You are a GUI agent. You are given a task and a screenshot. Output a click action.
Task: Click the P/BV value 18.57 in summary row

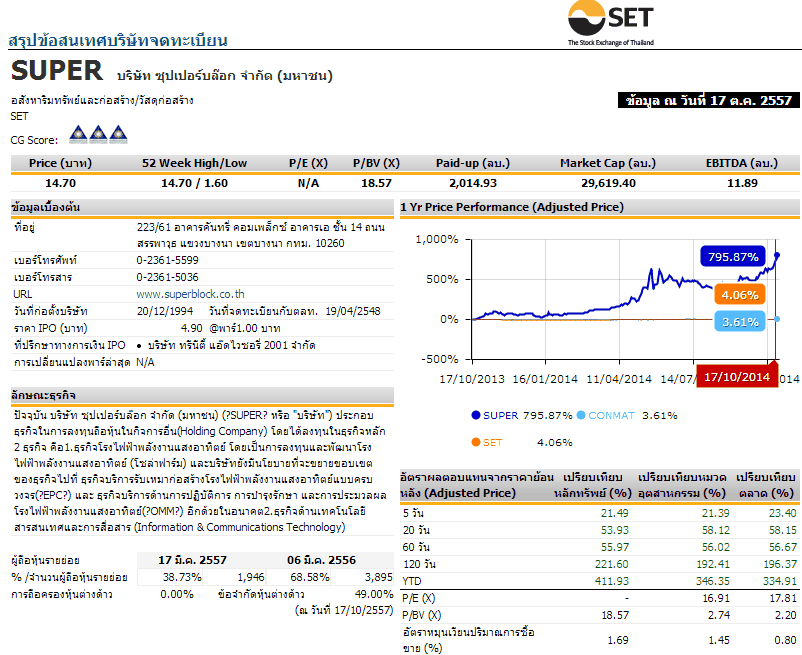click(x=376, y=183)
